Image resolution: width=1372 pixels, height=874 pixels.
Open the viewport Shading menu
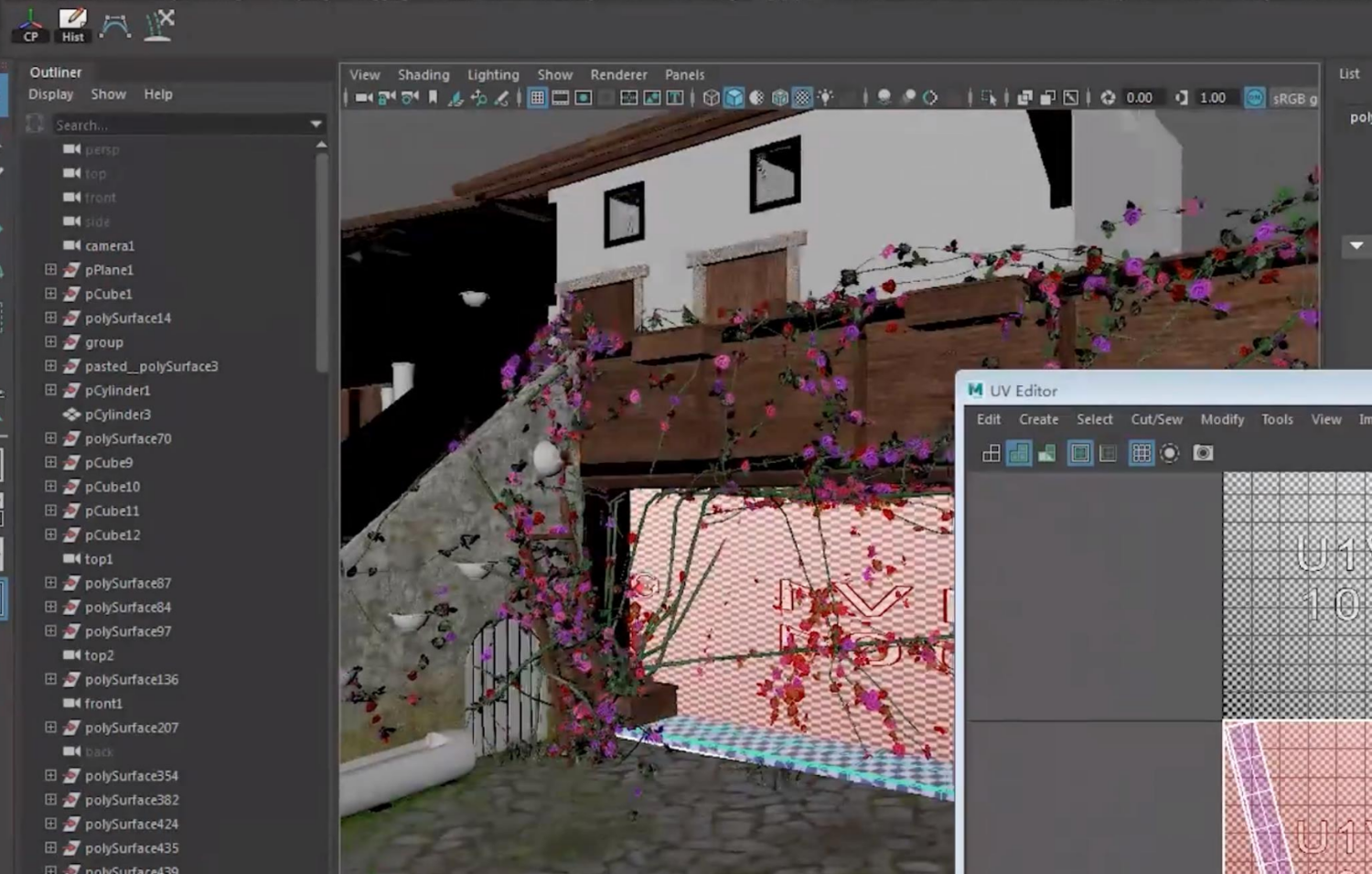coord(423,75)
